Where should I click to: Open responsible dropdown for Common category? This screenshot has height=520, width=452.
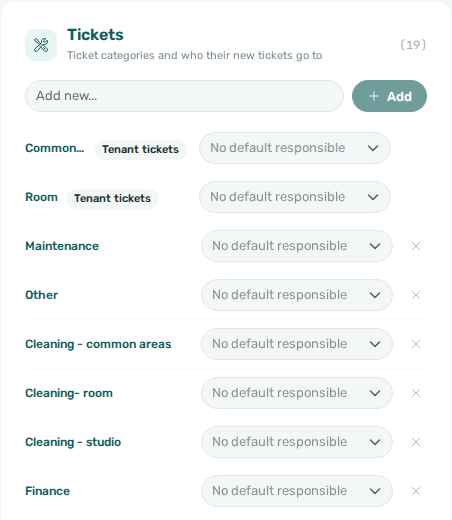(x=295, y=148)
